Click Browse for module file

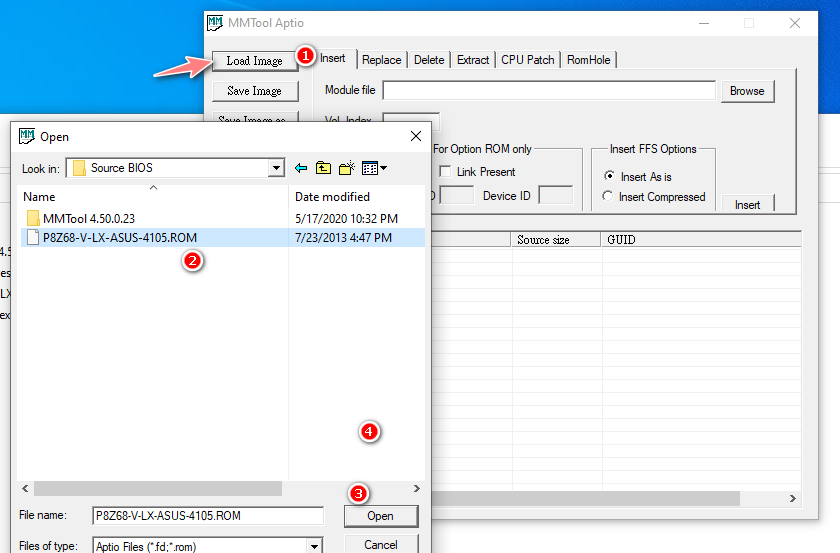coord(747,91)
